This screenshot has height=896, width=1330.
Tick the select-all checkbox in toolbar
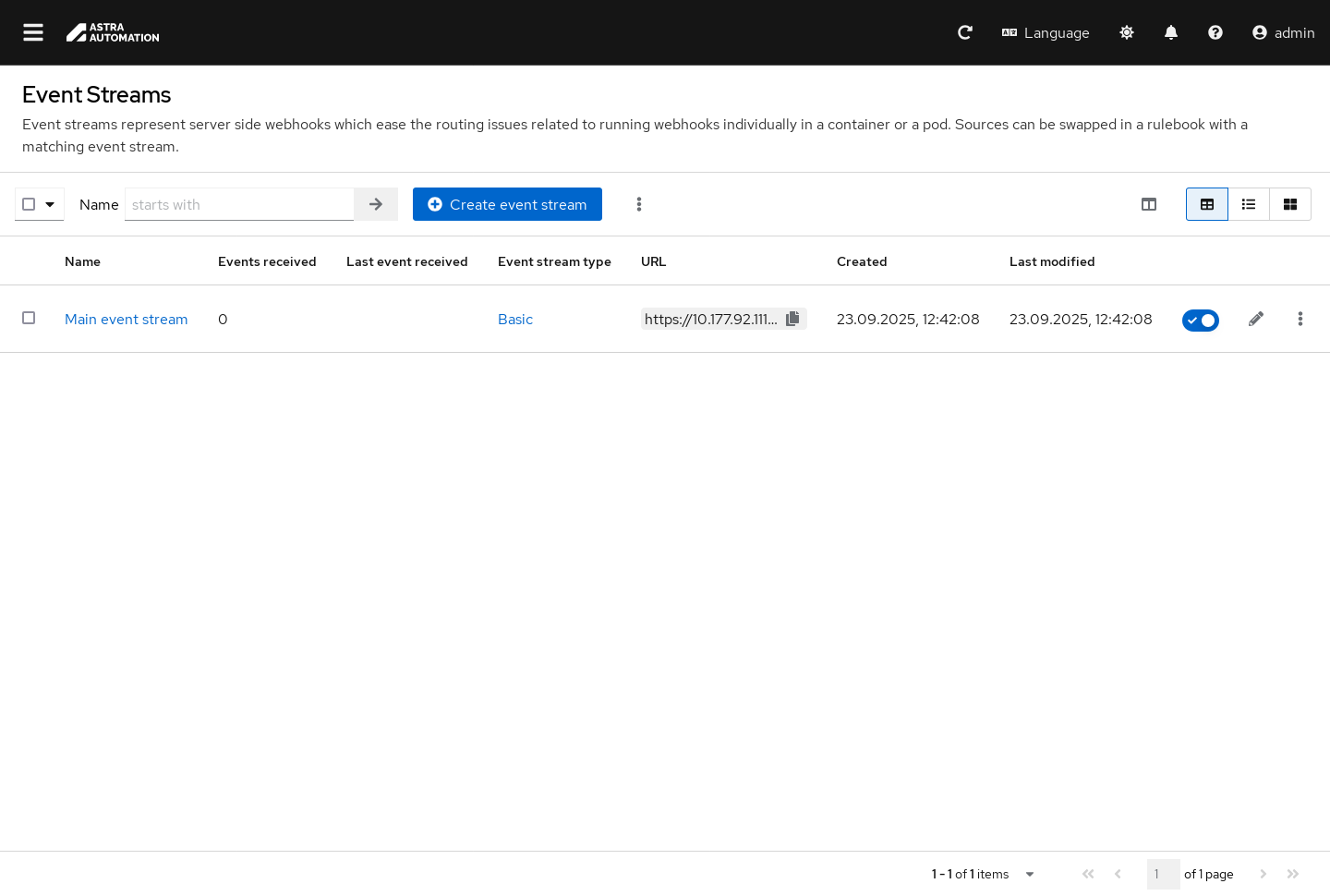tap(29, 204)
